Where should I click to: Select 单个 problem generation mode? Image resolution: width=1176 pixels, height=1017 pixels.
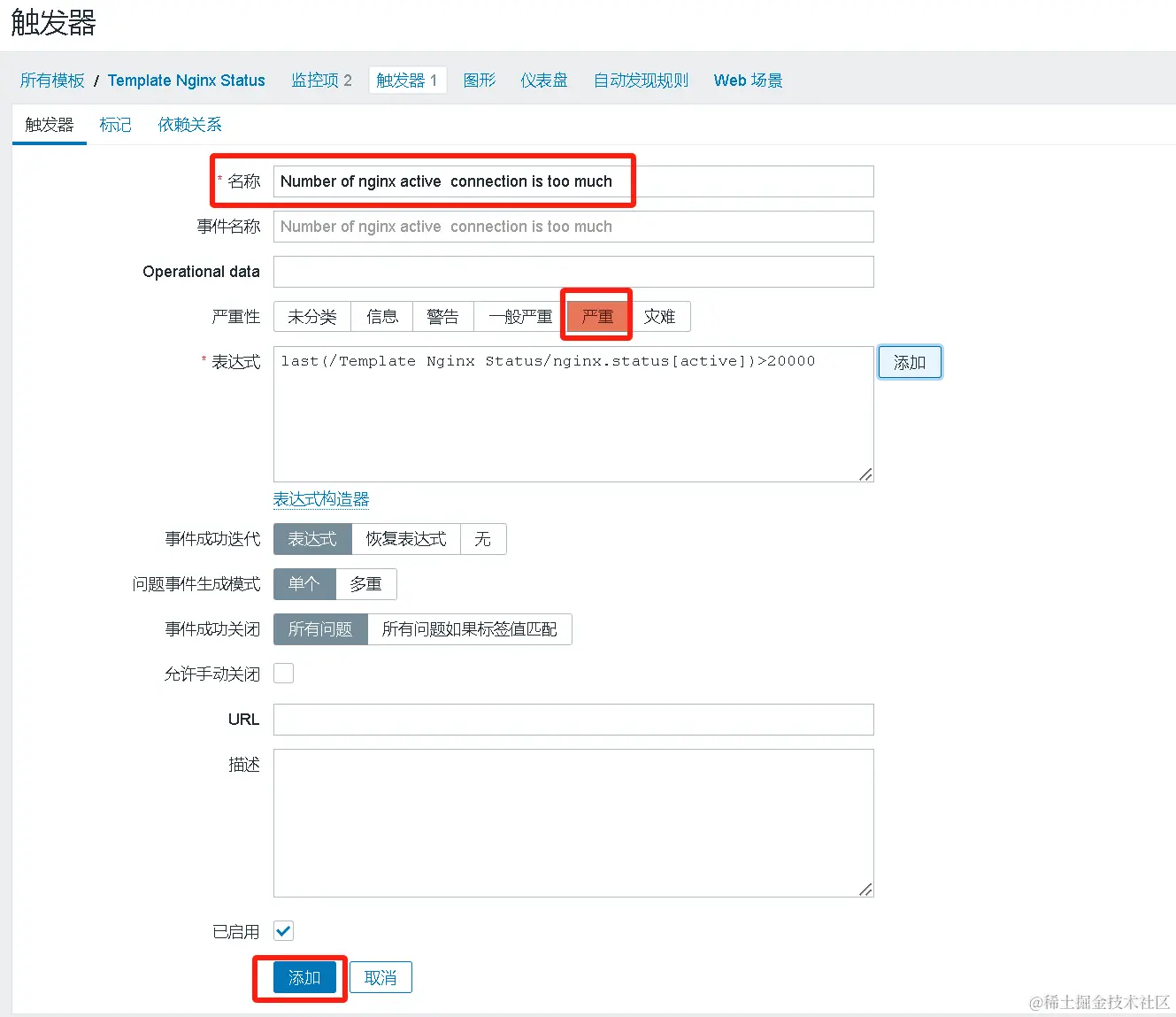(x=304, y=584)
